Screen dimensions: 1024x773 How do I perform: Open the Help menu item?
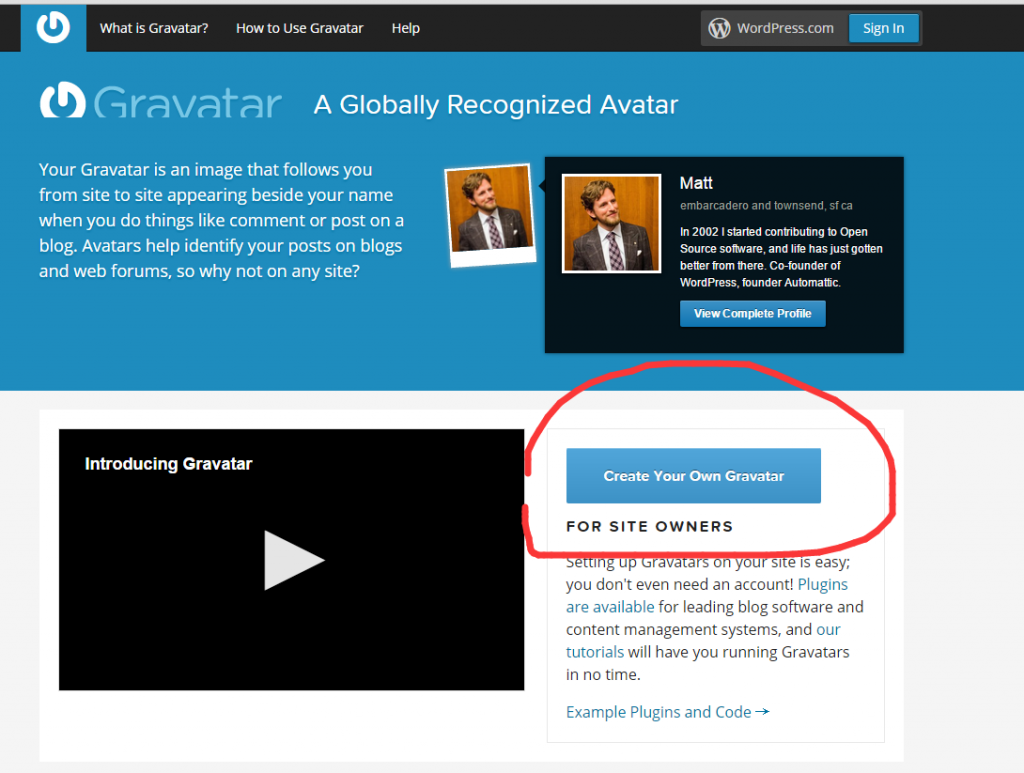pos(406,28)
